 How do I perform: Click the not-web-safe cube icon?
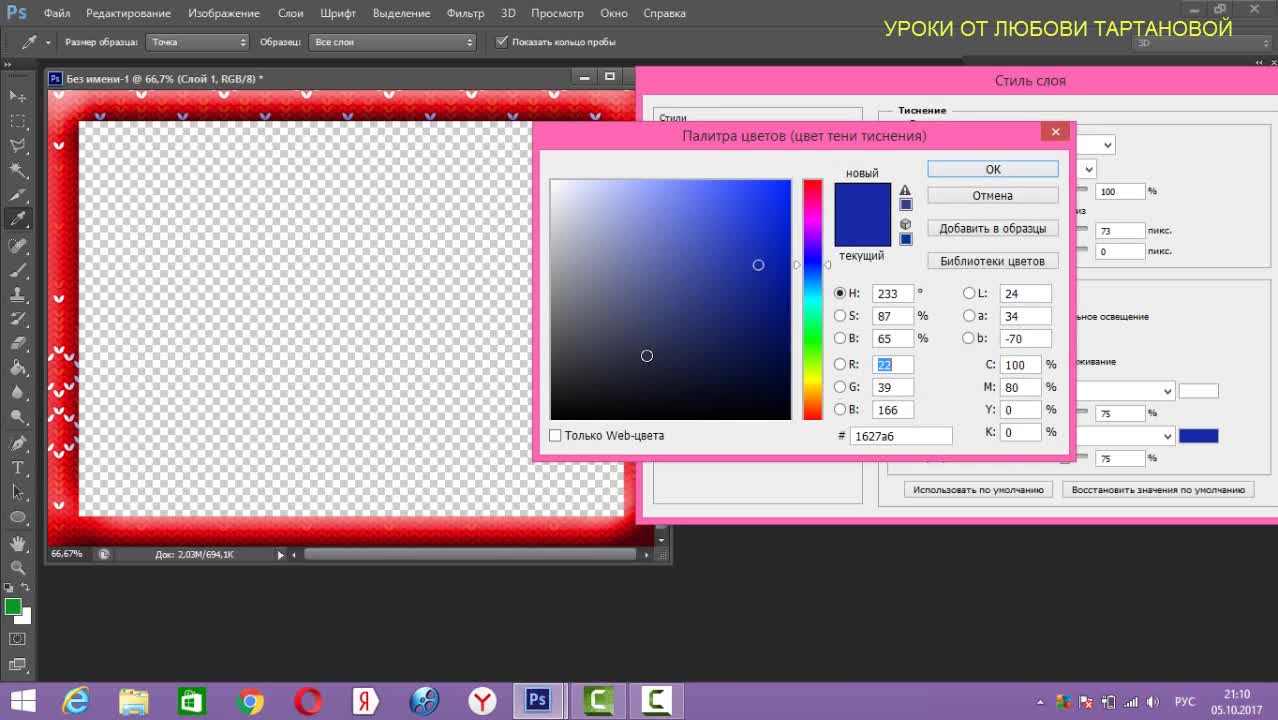pyautogui.click(x=905, y=225)
